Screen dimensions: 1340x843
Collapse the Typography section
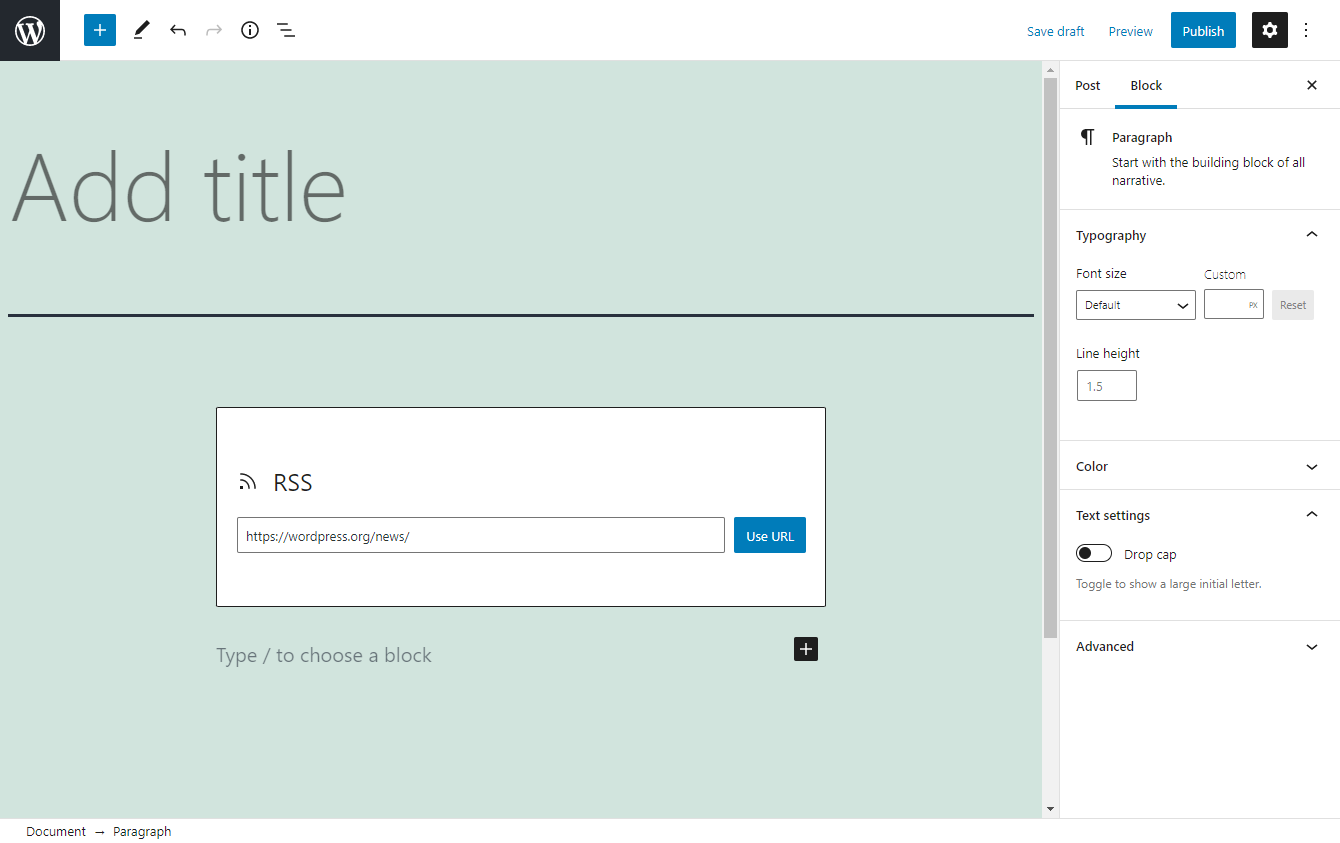(1311, 234)
